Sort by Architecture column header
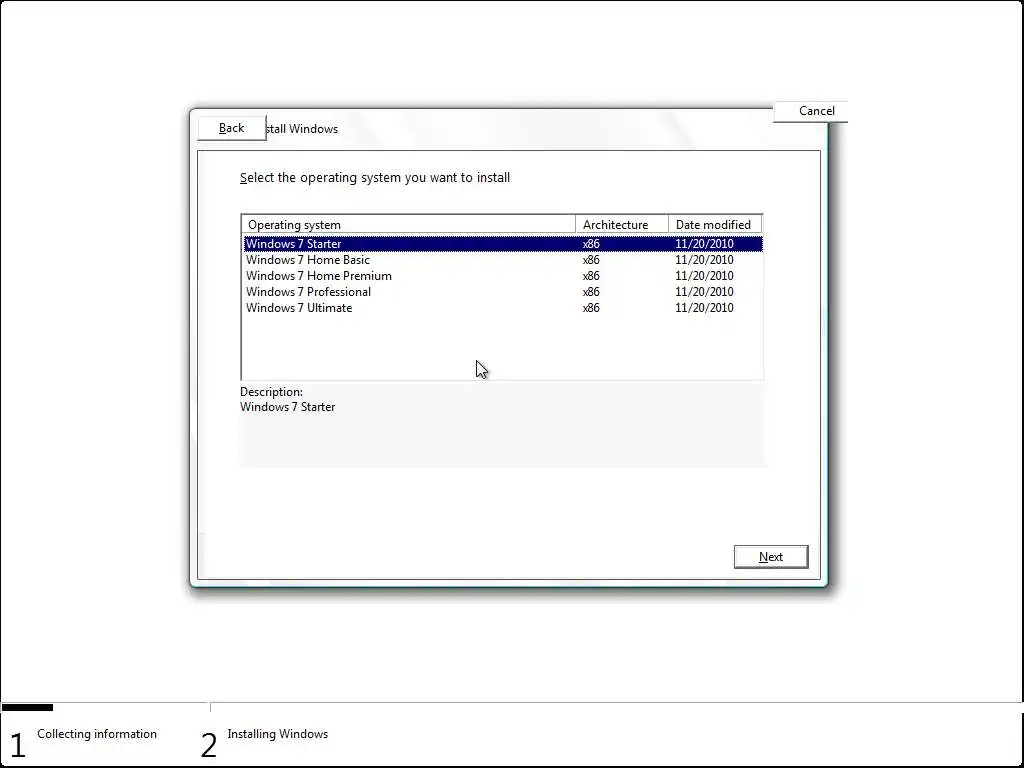1024x768 pixels. click(622, 225)
